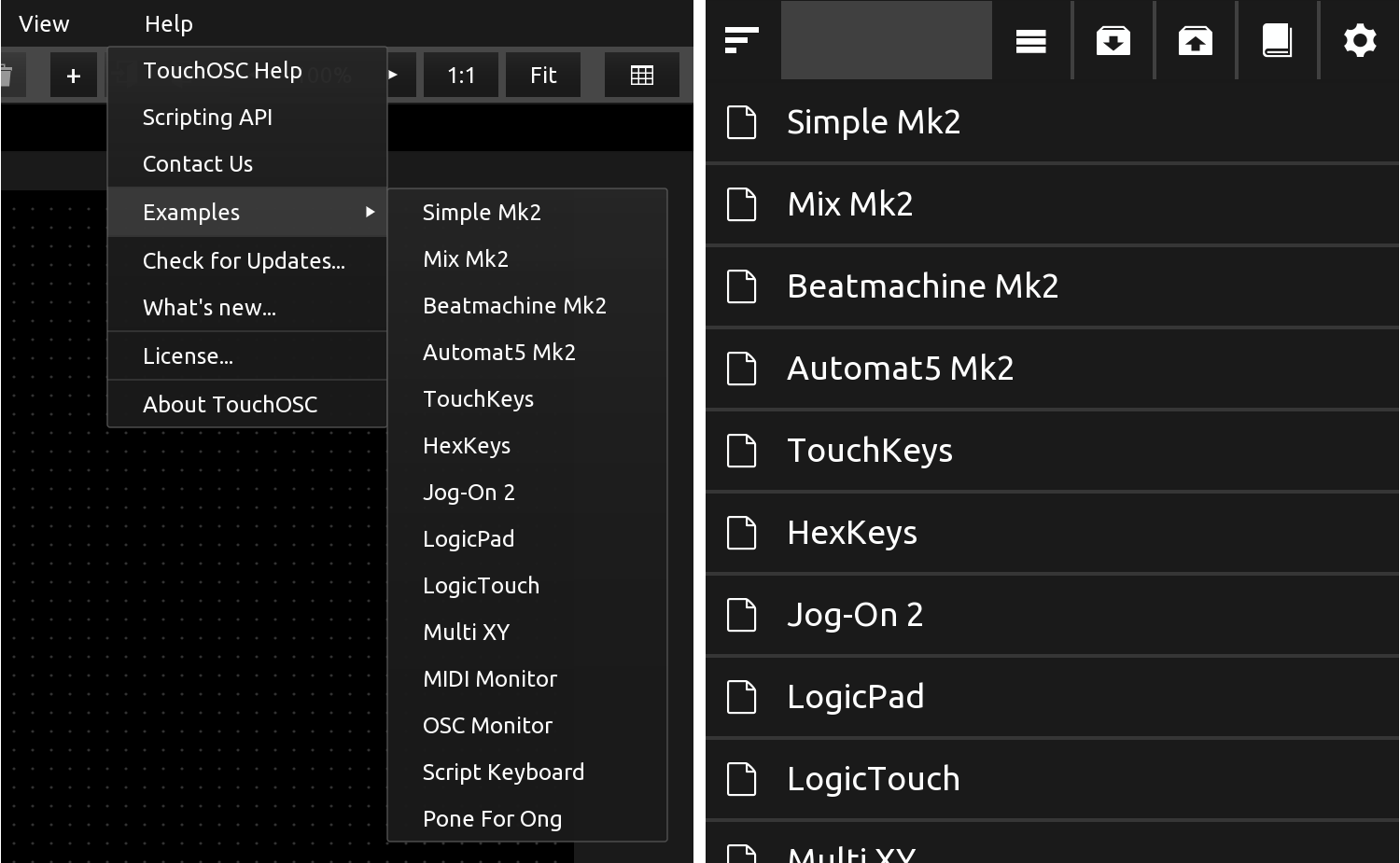Image resolution: width=1400 pixels, height=863 pixels.
Task: Open LogicPad in document list
Action: click(1052, 697)
